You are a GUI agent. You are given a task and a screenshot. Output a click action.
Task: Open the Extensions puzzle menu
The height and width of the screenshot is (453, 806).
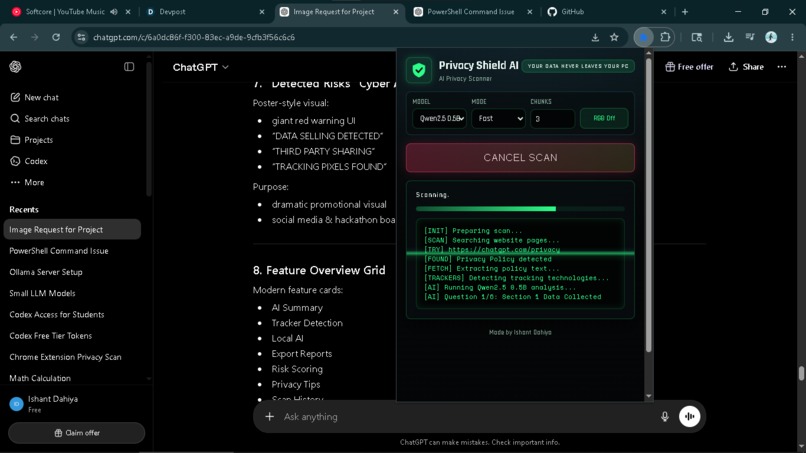(665, 37)
